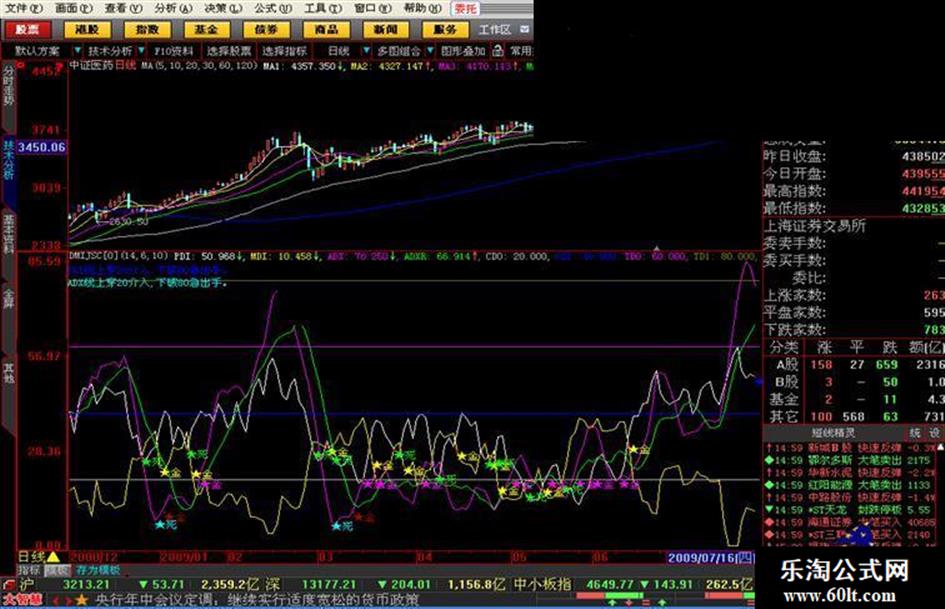Click the 3450.06 price cursor label
This screenshot has height=609, width=945.
(41, 147)
